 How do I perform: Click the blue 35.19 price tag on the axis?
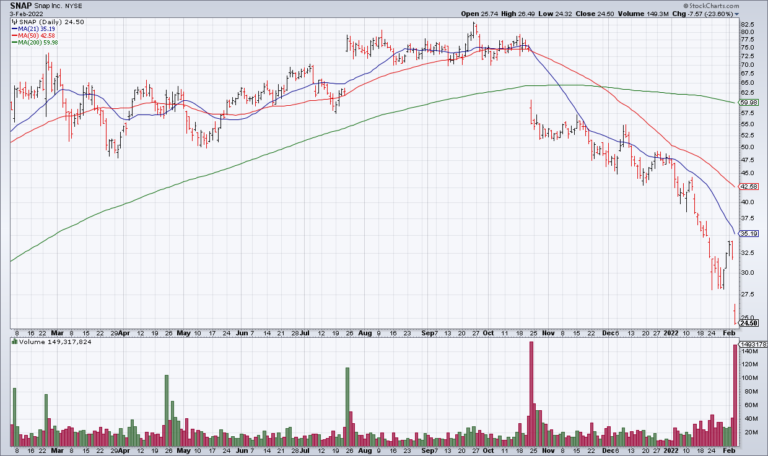(749, 234)
